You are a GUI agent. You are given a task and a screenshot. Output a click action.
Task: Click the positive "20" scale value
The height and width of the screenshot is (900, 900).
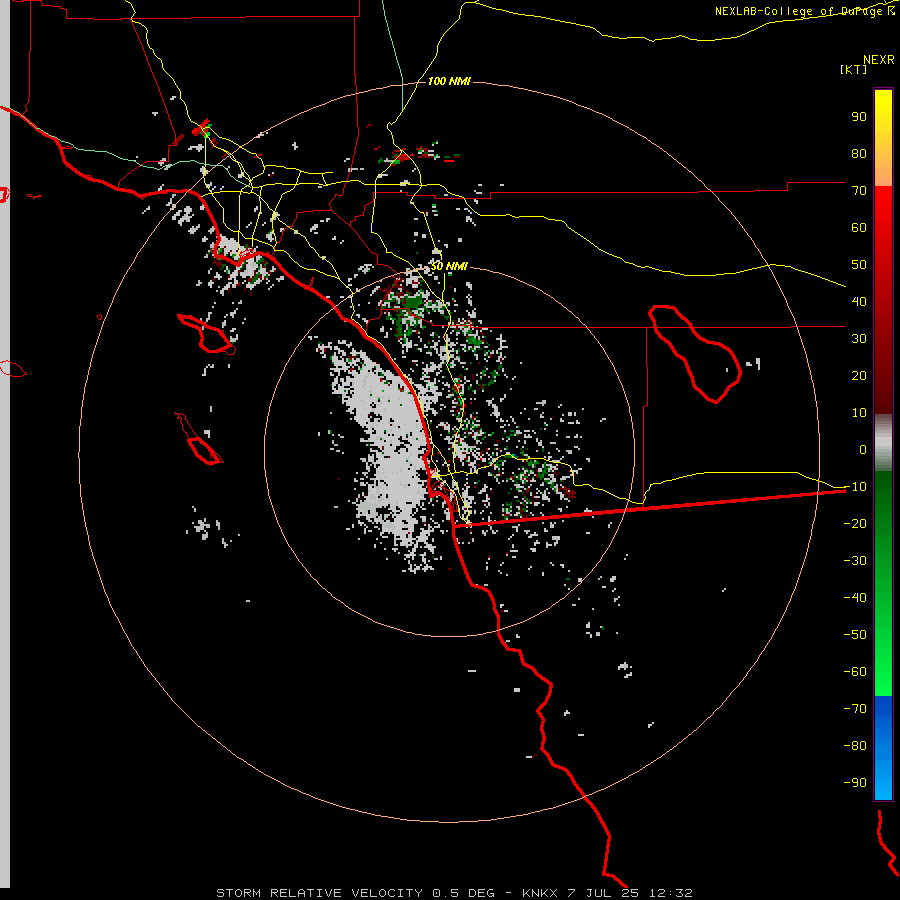[x=859, y=375]
